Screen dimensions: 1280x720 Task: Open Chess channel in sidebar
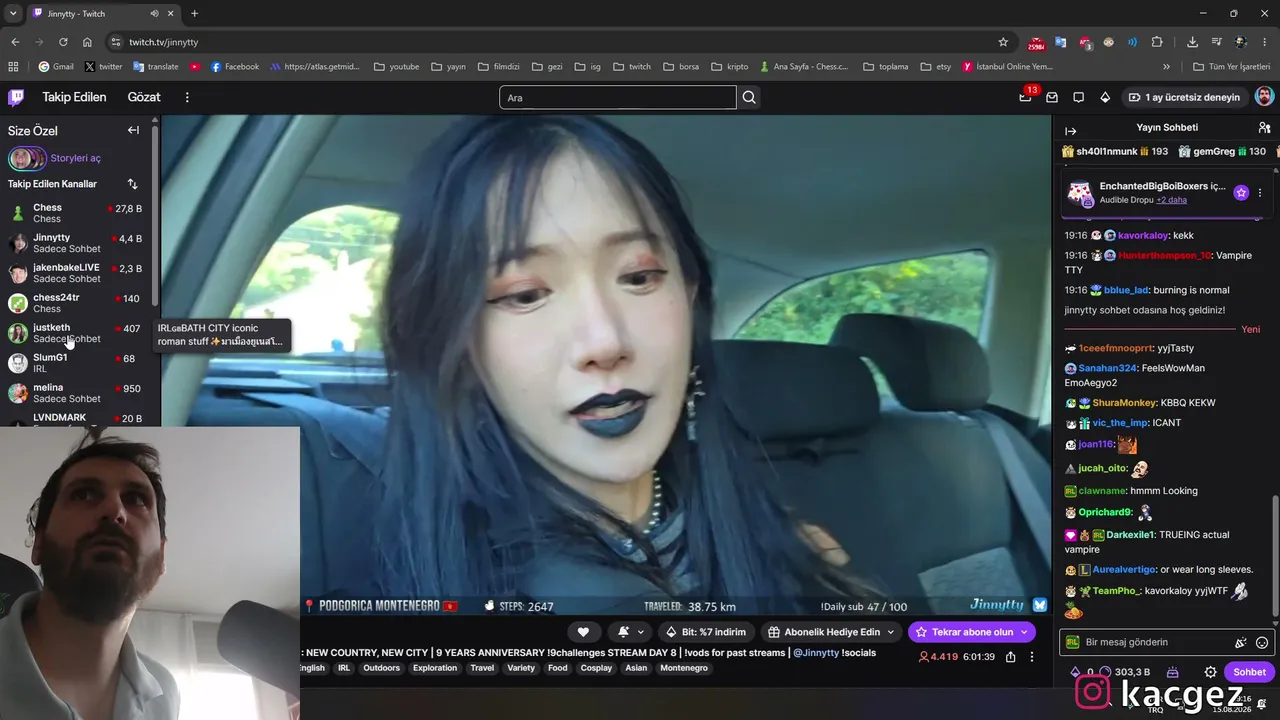(77, 213)
